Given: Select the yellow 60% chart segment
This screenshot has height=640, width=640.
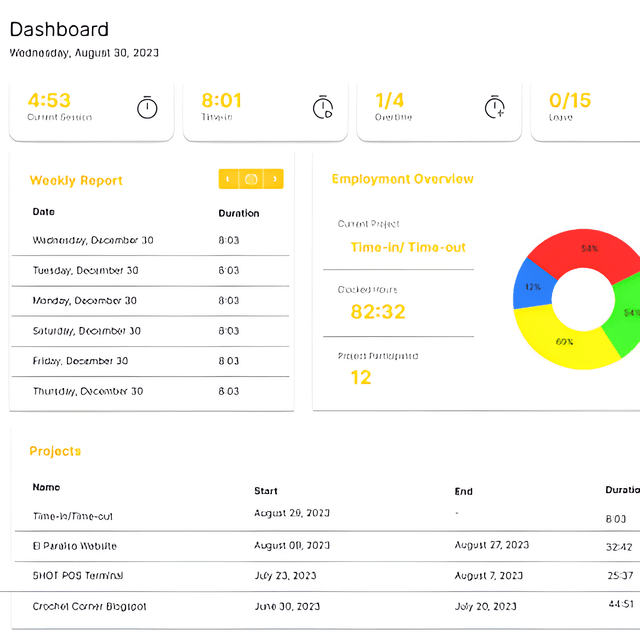Looking at the screenshot, I should pos(565,344).
